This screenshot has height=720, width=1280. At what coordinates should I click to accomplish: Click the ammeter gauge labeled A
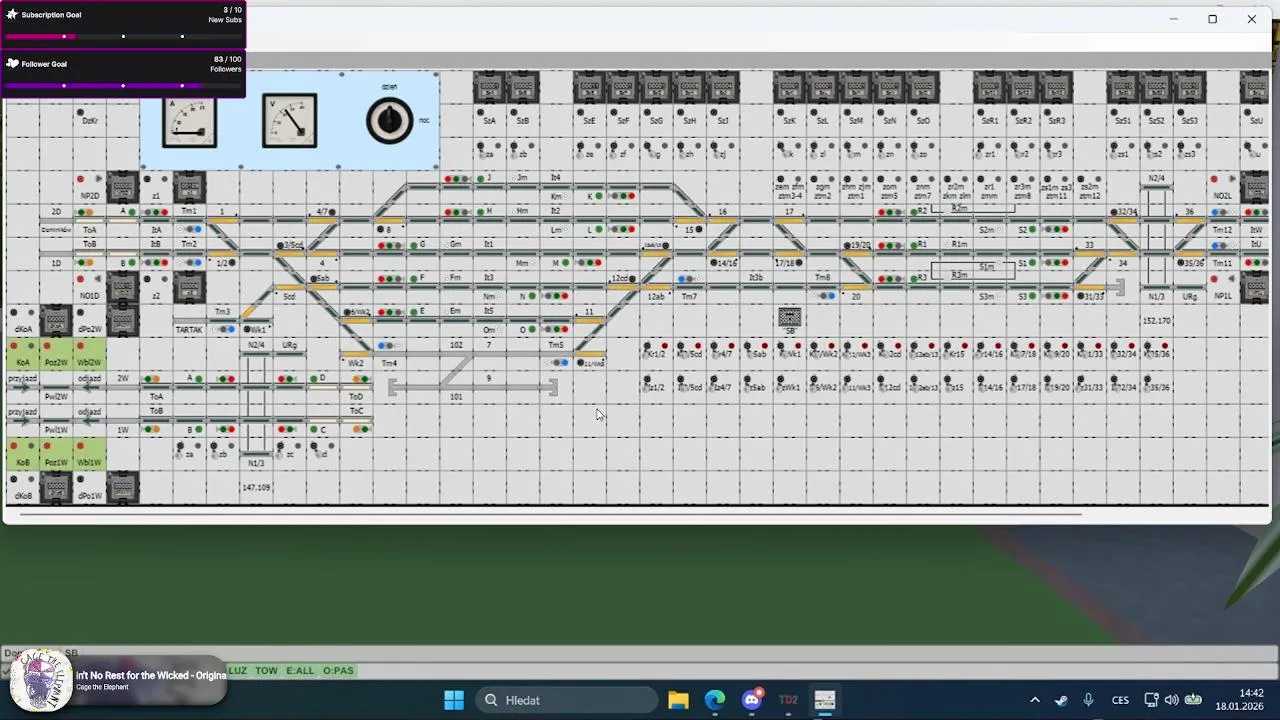(189, 121)
